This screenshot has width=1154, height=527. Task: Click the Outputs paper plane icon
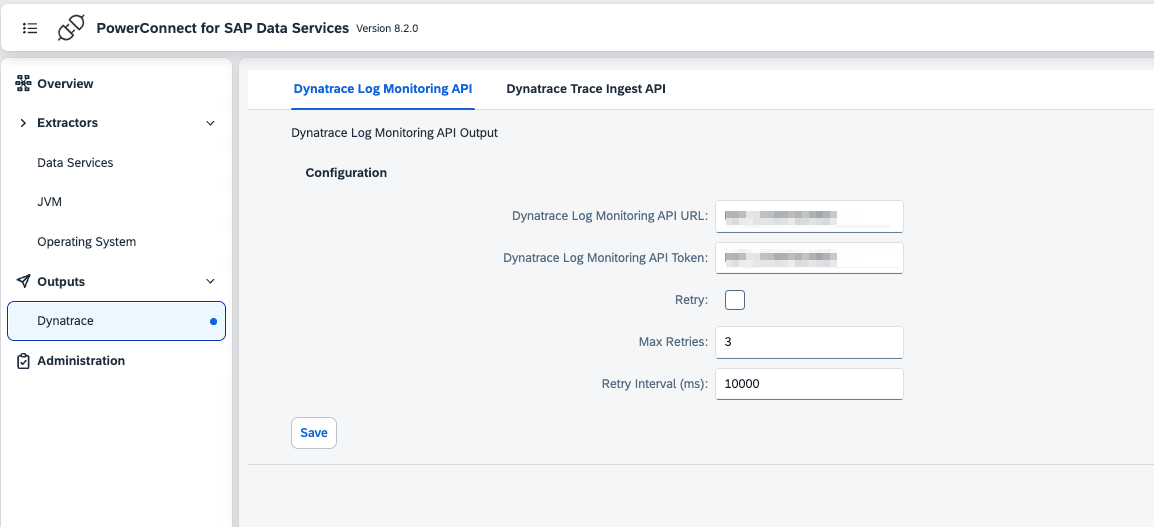click(x=24, y=282)
